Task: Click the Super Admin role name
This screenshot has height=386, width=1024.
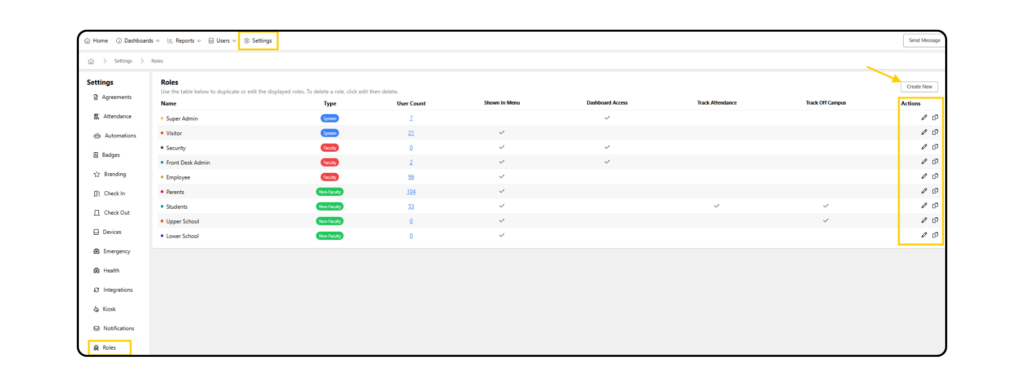Action: (182, 118)
